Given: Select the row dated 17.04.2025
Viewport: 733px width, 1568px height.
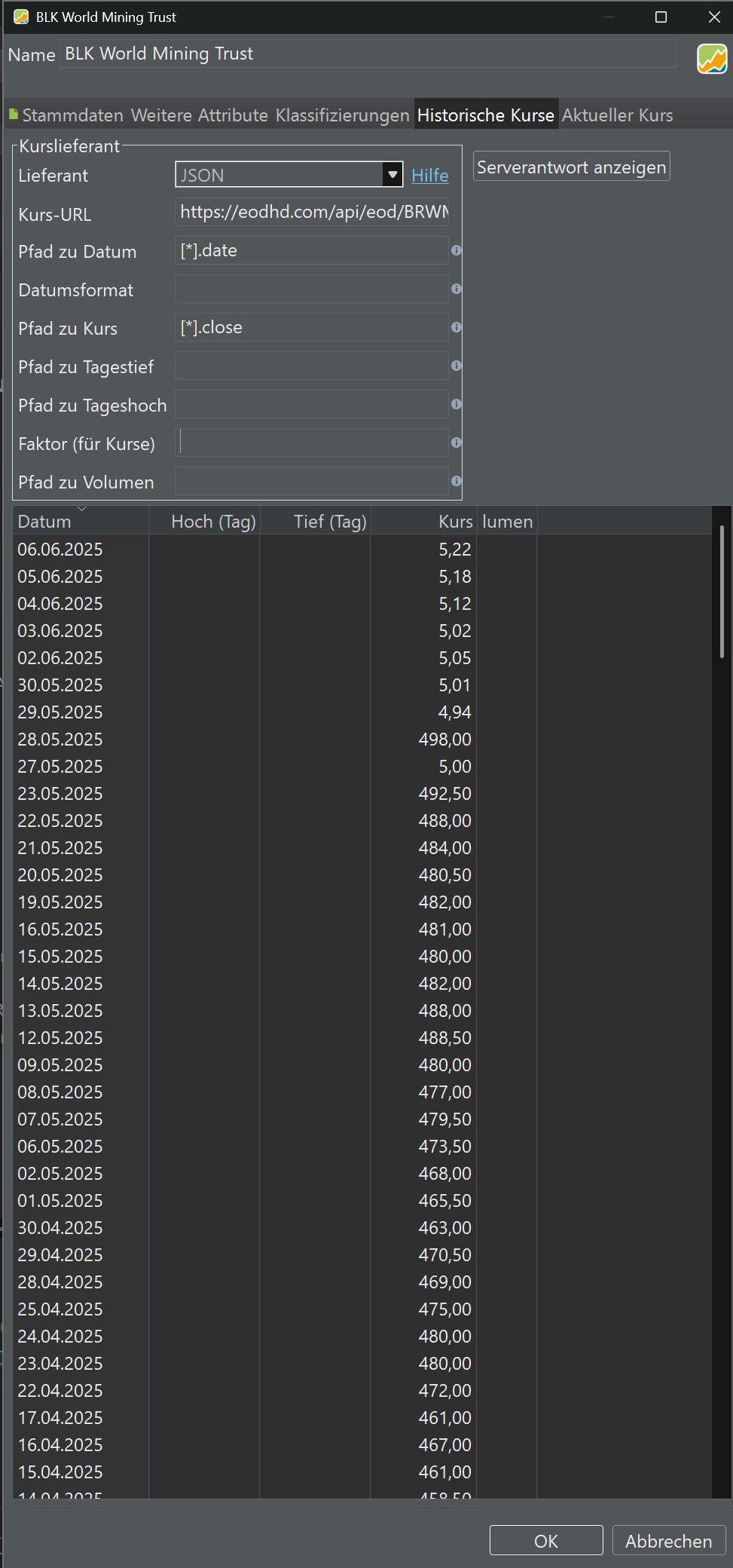Looking at the screenshot, I should coord(362,1418).
